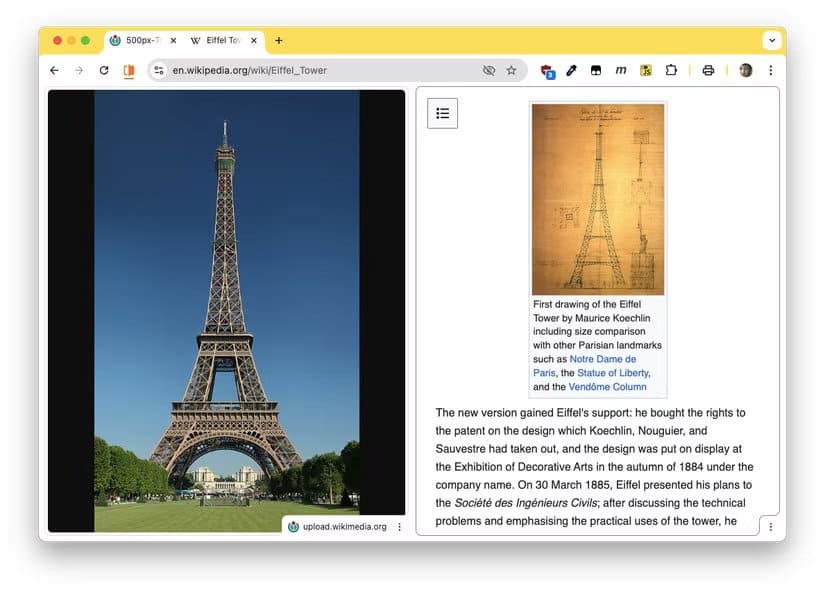
Task: Click the site information icon in address bar
Action: pos(159,70)
